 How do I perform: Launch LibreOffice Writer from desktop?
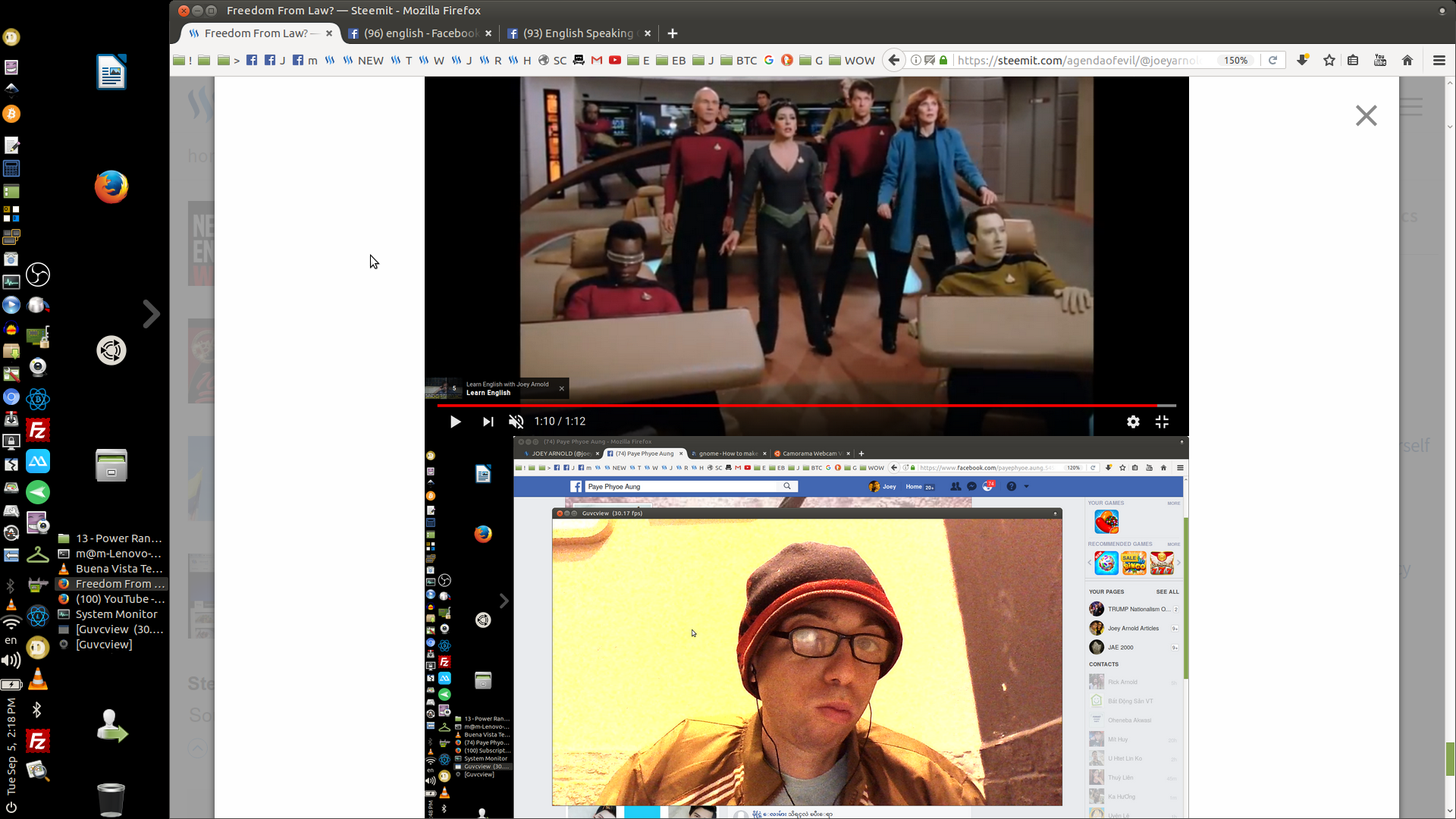111,72
